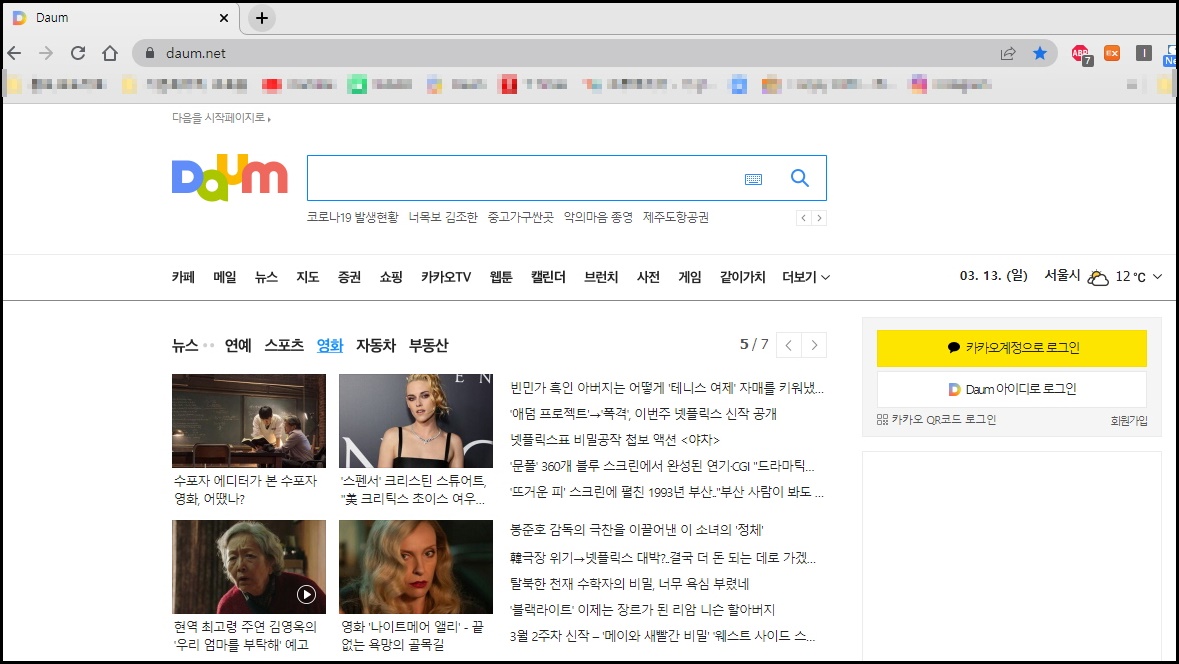The image size is (1179, 664).
Task: Expand the weather dropdown chevron
Action: tap(1157, 277)
